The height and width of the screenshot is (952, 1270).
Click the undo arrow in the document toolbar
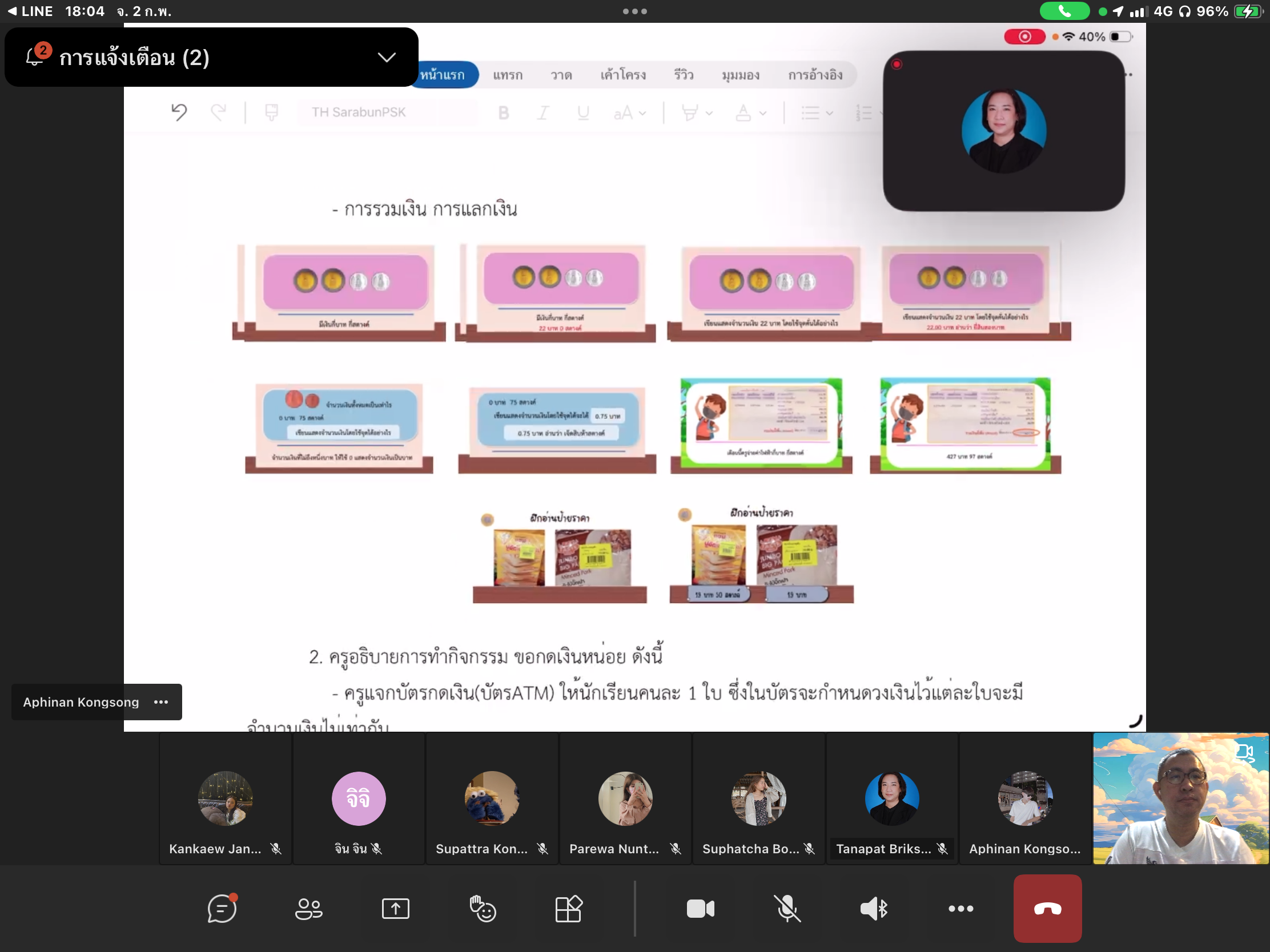tap(179, 112)
